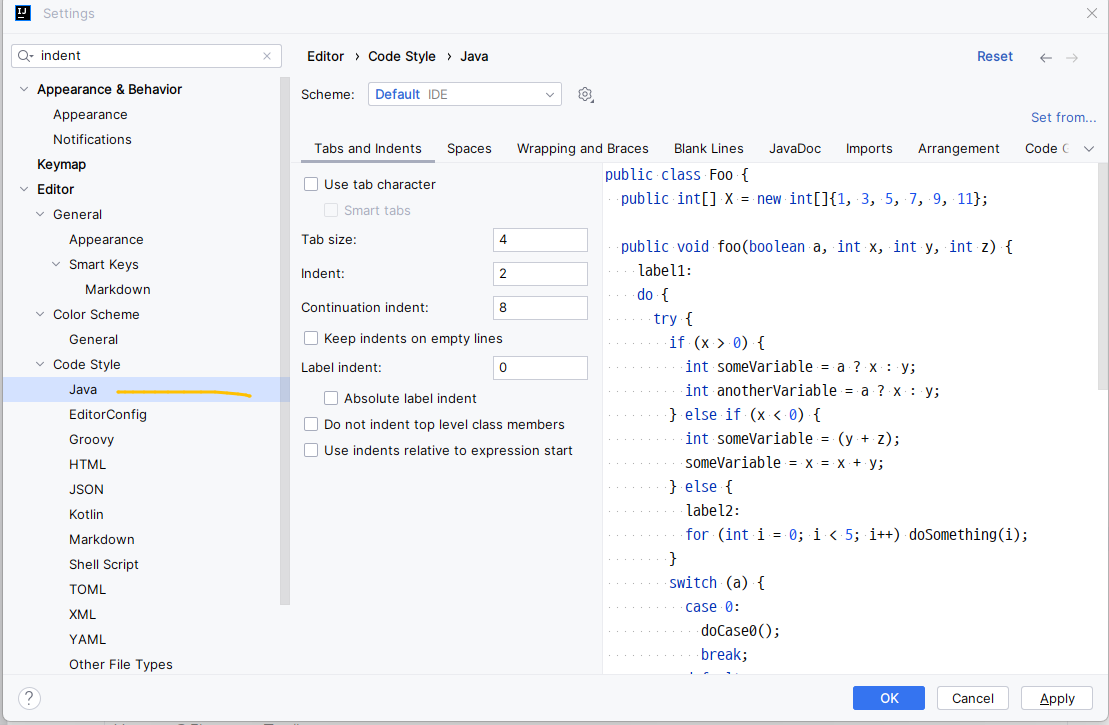Clear the search field text

tap(267, 56)
